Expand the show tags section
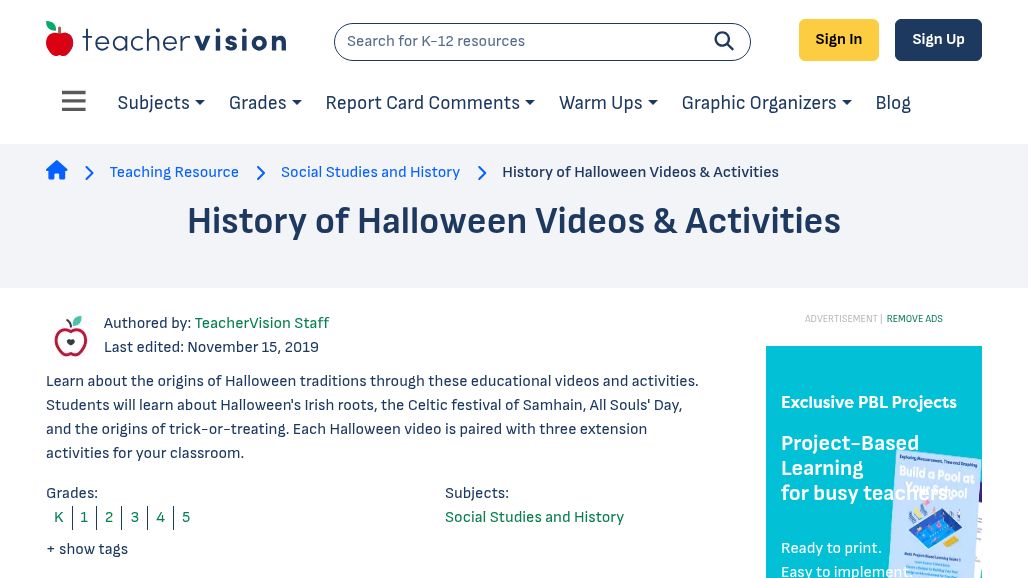This screenshot has height=578, width=1028. tap(87, 549)
